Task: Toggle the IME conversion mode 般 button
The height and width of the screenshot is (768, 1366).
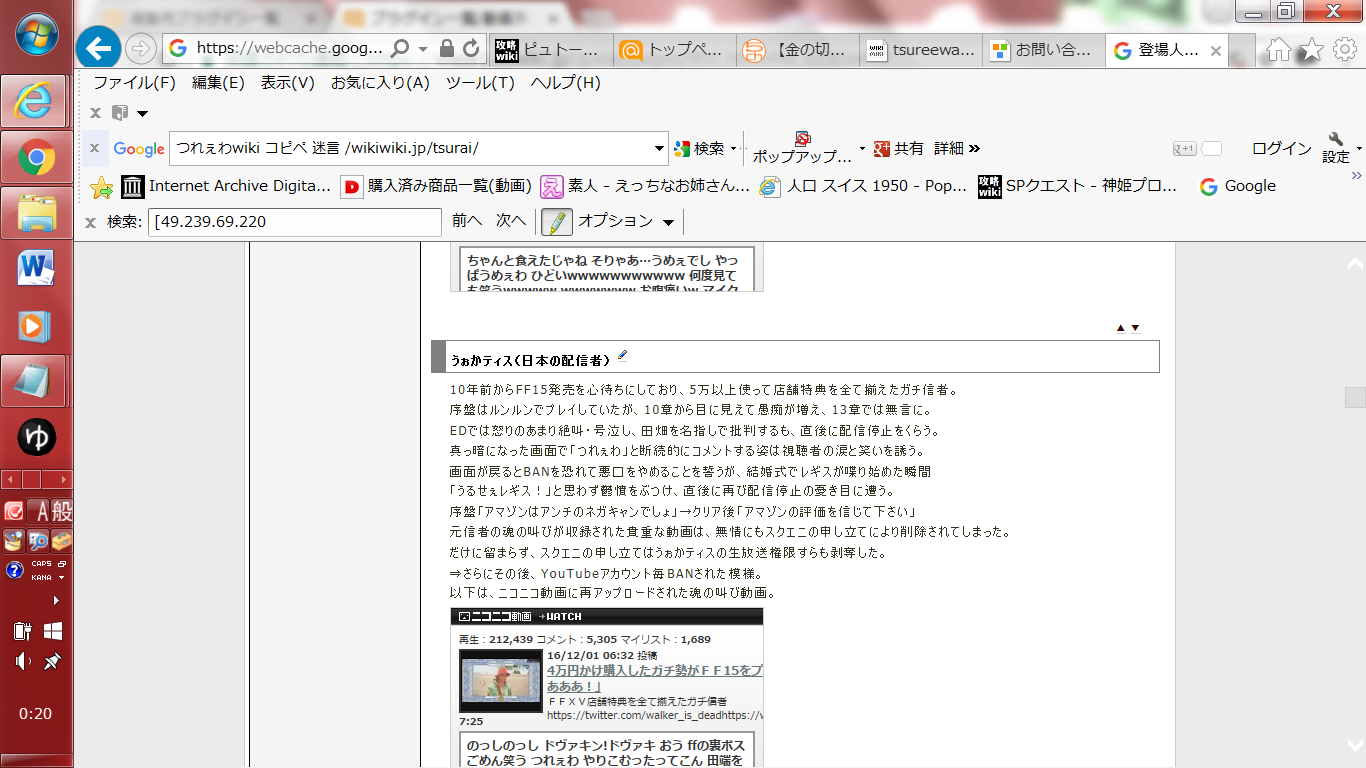Action: 61,511
